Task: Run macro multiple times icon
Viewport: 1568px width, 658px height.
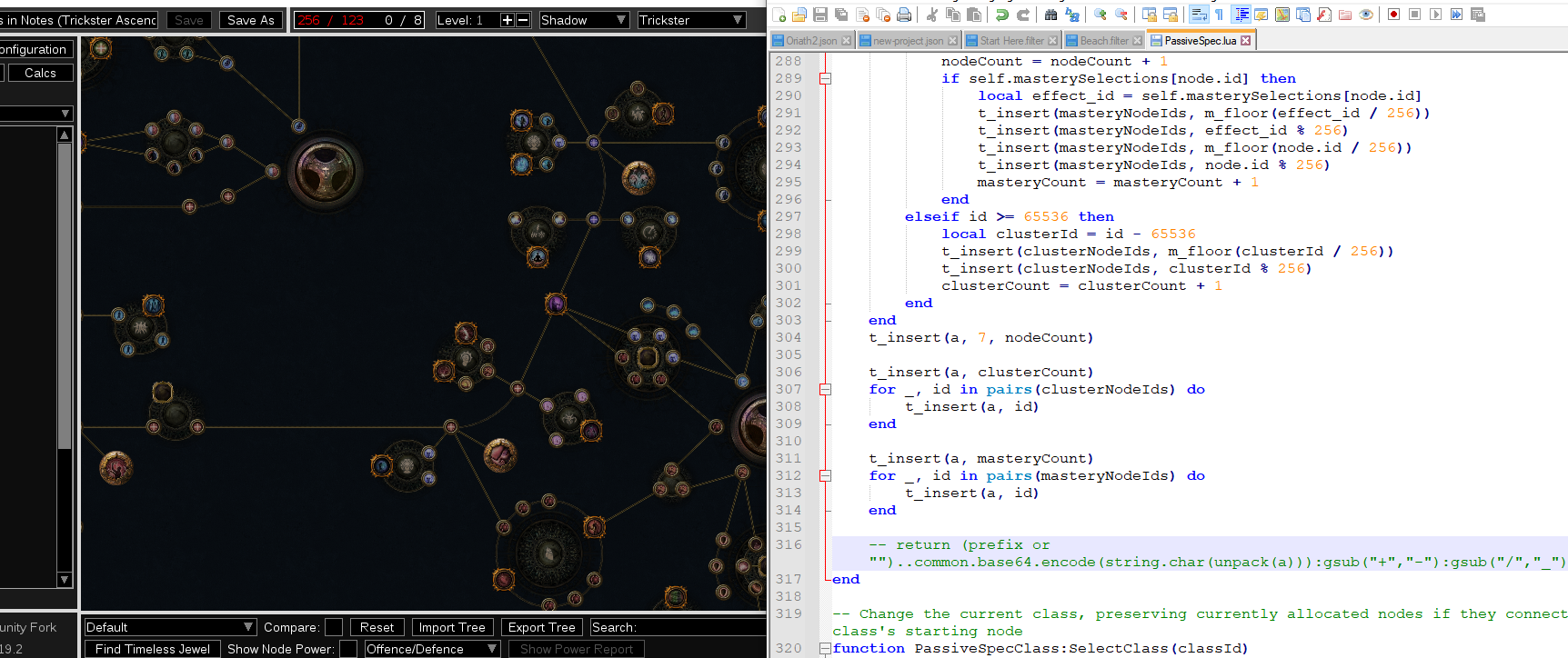Action: [1456, 15]
